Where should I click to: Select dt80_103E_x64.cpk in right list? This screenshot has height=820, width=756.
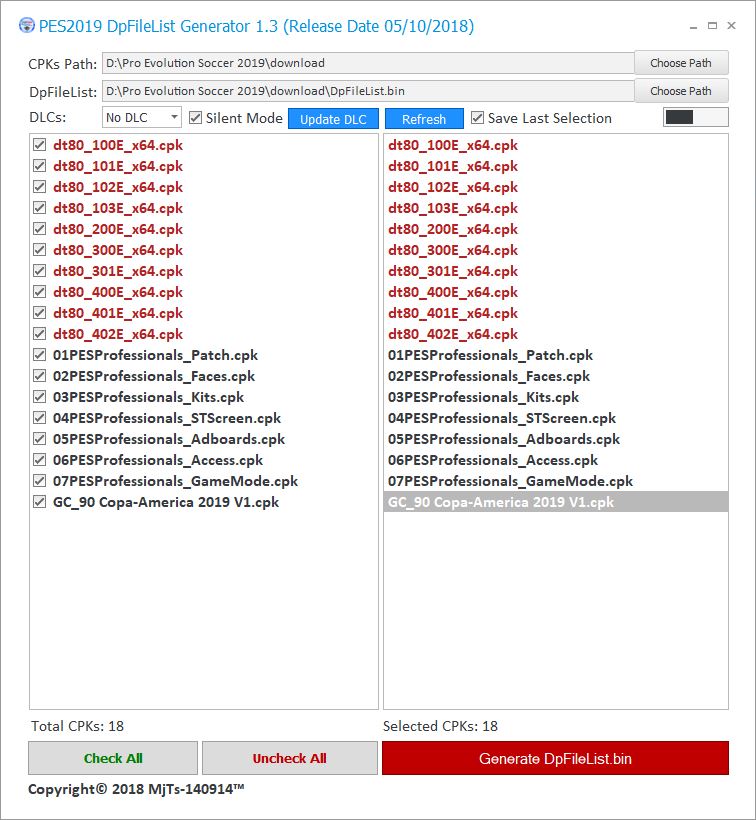coord(556,208)
